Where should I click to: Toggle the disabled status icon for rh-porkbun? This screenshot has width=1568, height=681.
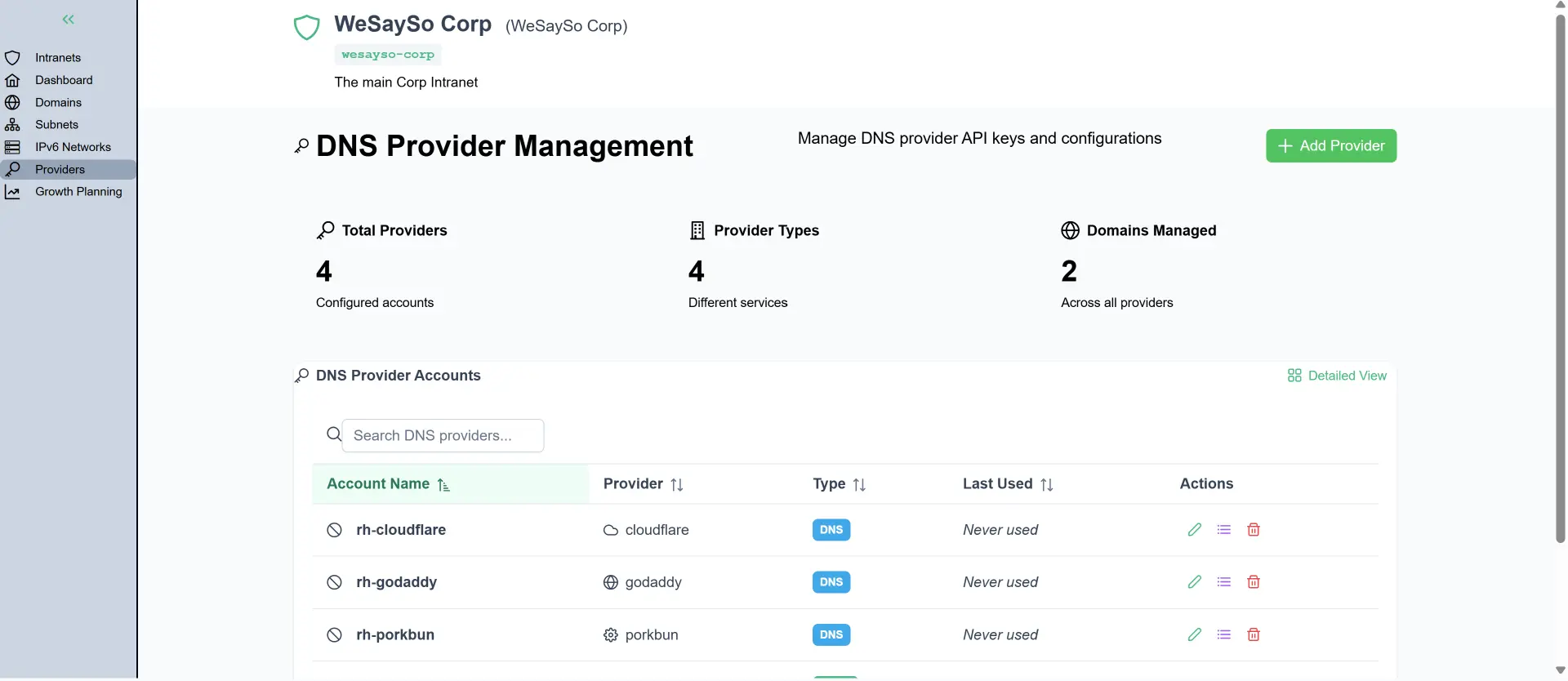click(x=334, y=634)
